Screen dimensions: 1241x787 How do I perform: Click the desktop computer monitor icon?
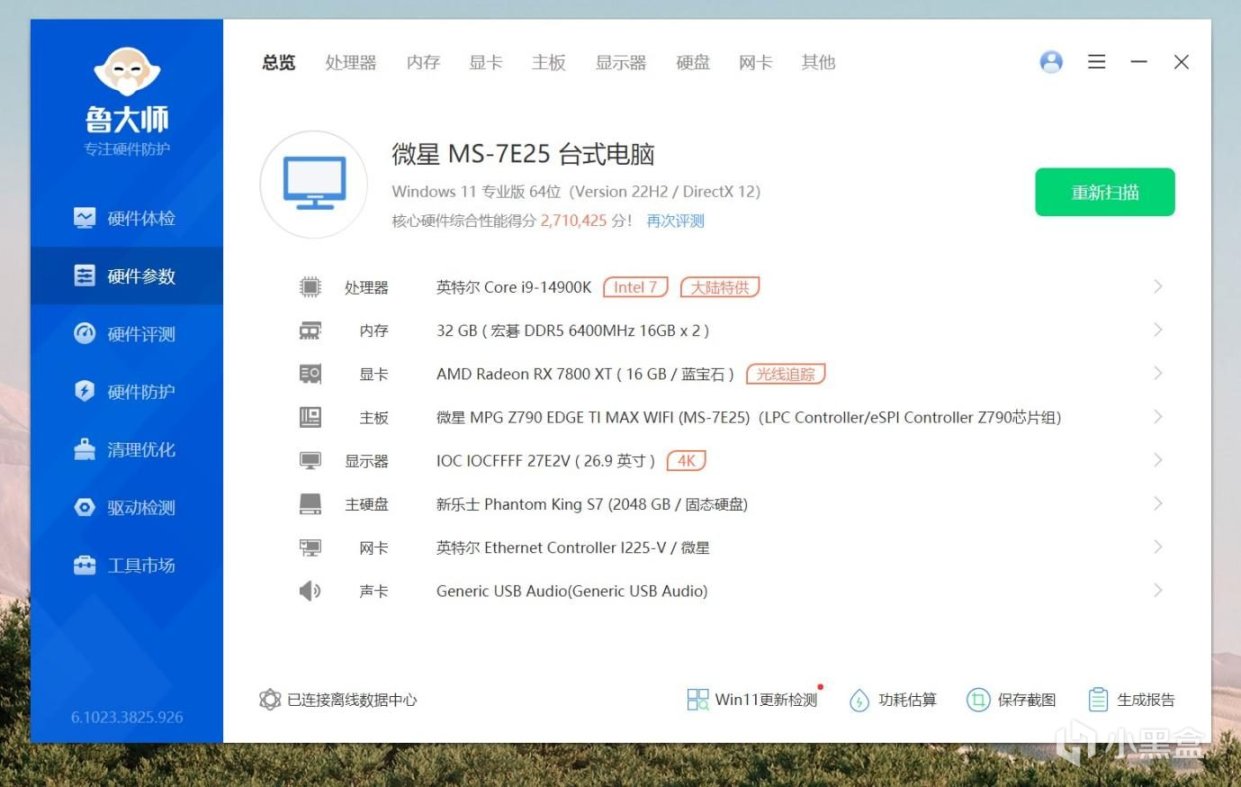pyautogui.click(x=314, y=184)
